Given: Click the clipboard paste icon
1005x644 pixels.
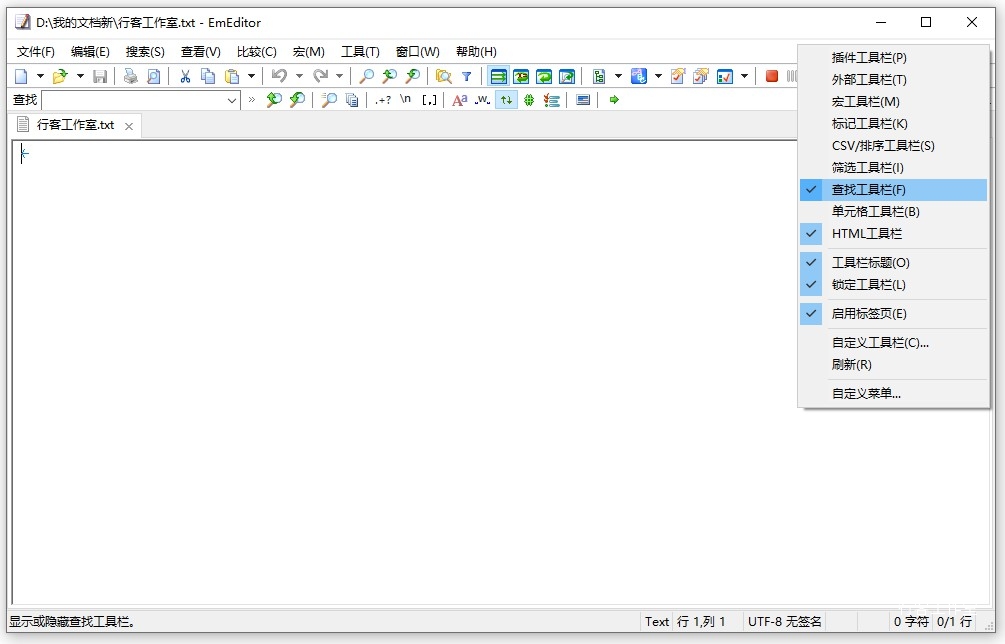Looking at the screenshot, I should tap(232, 77).
